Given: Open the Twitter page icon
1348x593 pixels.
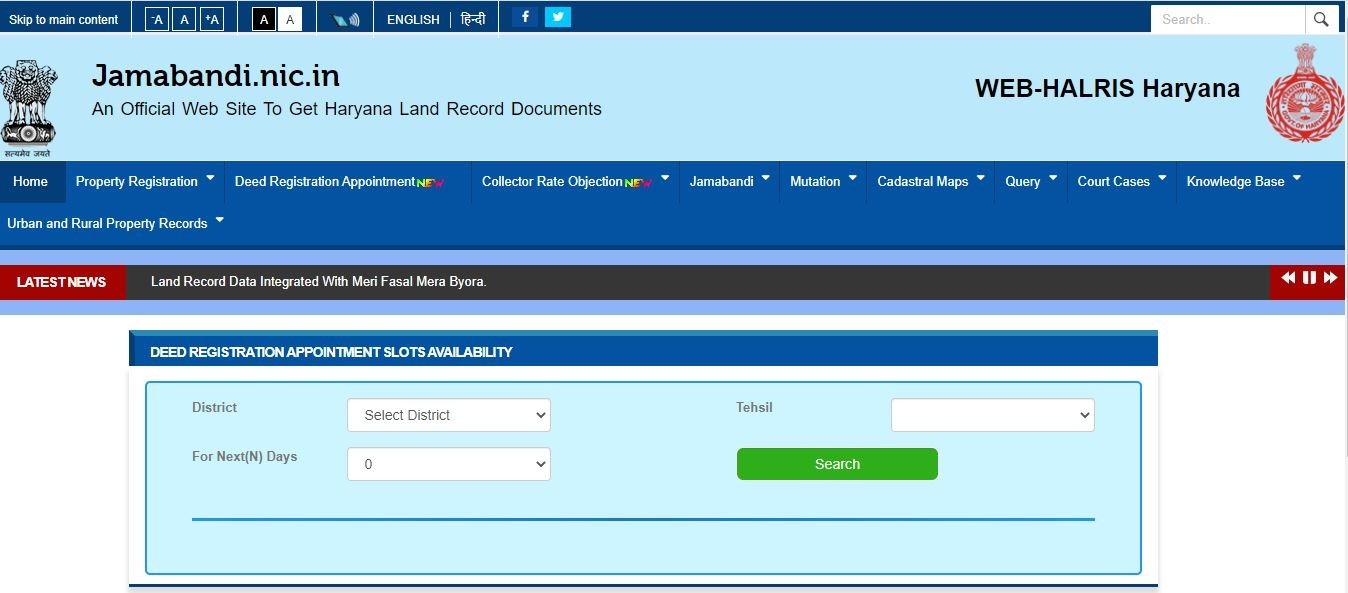Looking at the screenshot, I should [x=558, y=17].
